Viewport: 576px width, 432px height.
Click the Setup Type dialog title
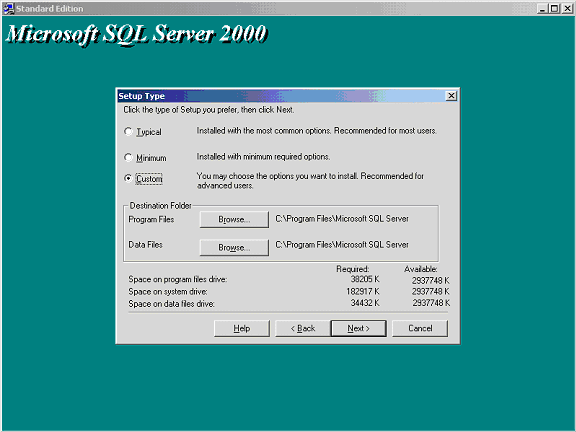(141, 96)
